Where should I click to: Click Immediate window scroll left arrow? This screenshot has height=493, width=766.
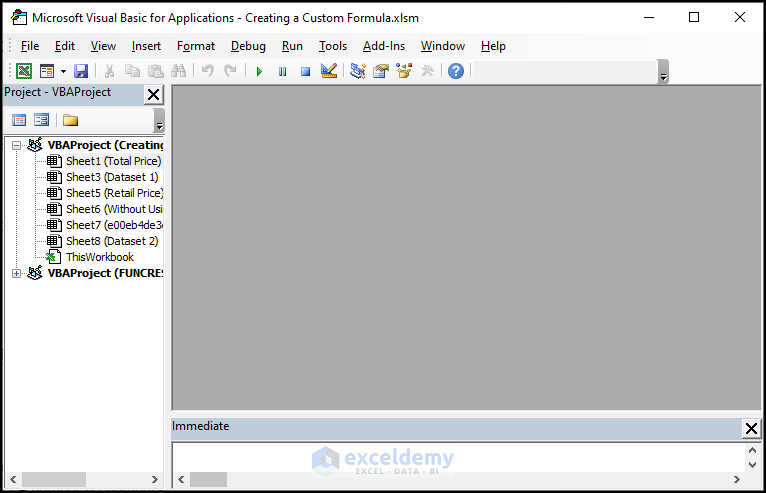click(x=181, y=479)
